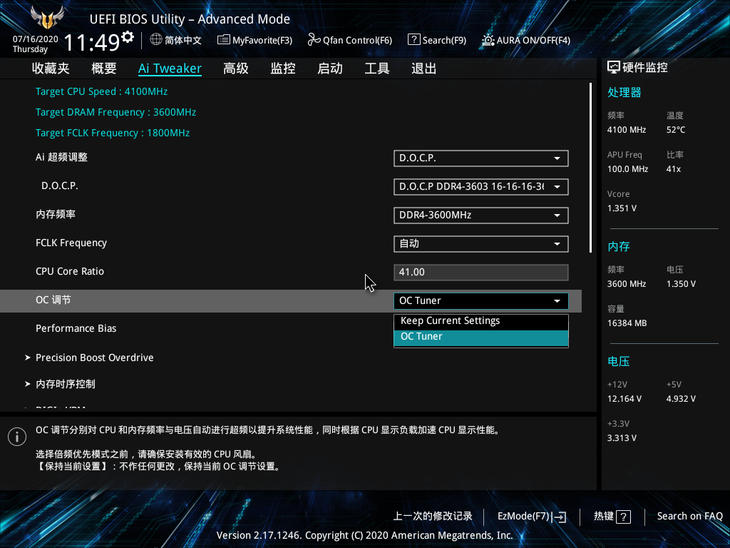Choose Keep Current Settings option
This screenshot has height=548, width=730.
click(x=481, y=321)
